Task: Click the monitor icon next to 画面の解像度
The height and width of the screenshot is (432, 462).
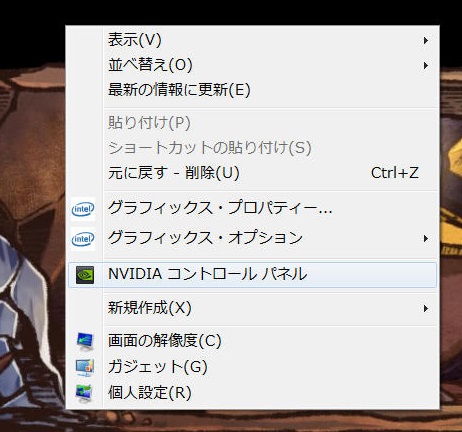Action: 85,341
